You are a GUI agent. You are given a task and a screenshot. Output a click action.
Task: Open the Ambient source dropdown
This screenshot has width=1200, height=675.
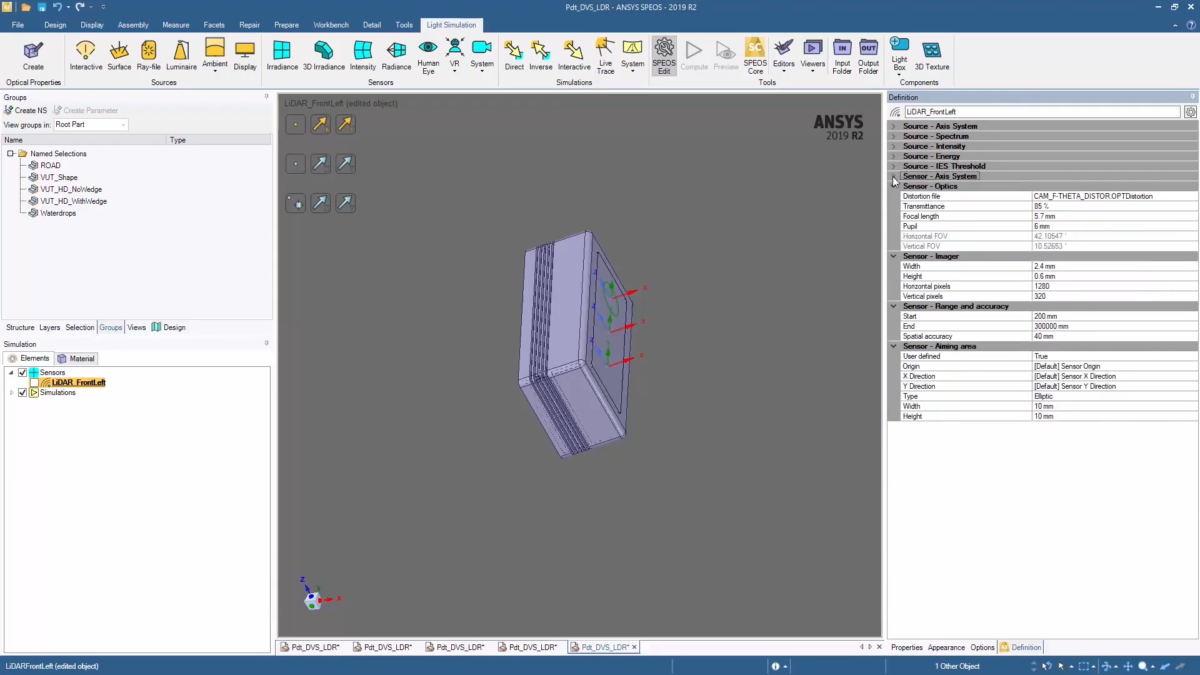coord(215,72)
